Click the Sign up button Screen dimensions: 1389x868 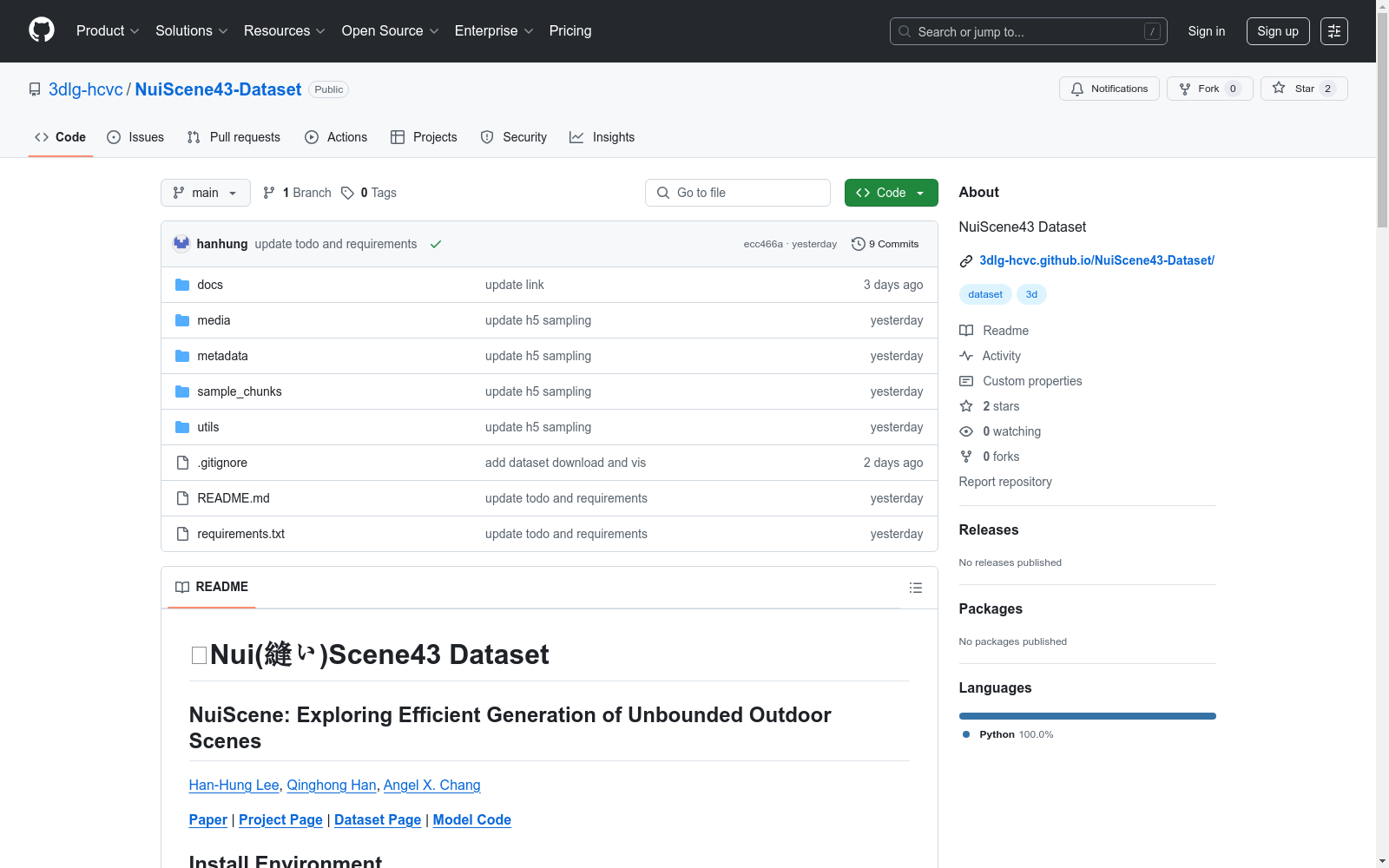[x=1278, y=31]
